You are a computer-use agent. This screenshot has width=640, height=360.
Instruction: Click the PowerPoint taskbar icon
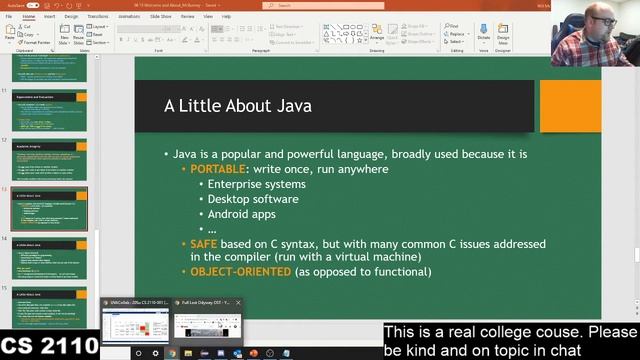pos(253,353)
